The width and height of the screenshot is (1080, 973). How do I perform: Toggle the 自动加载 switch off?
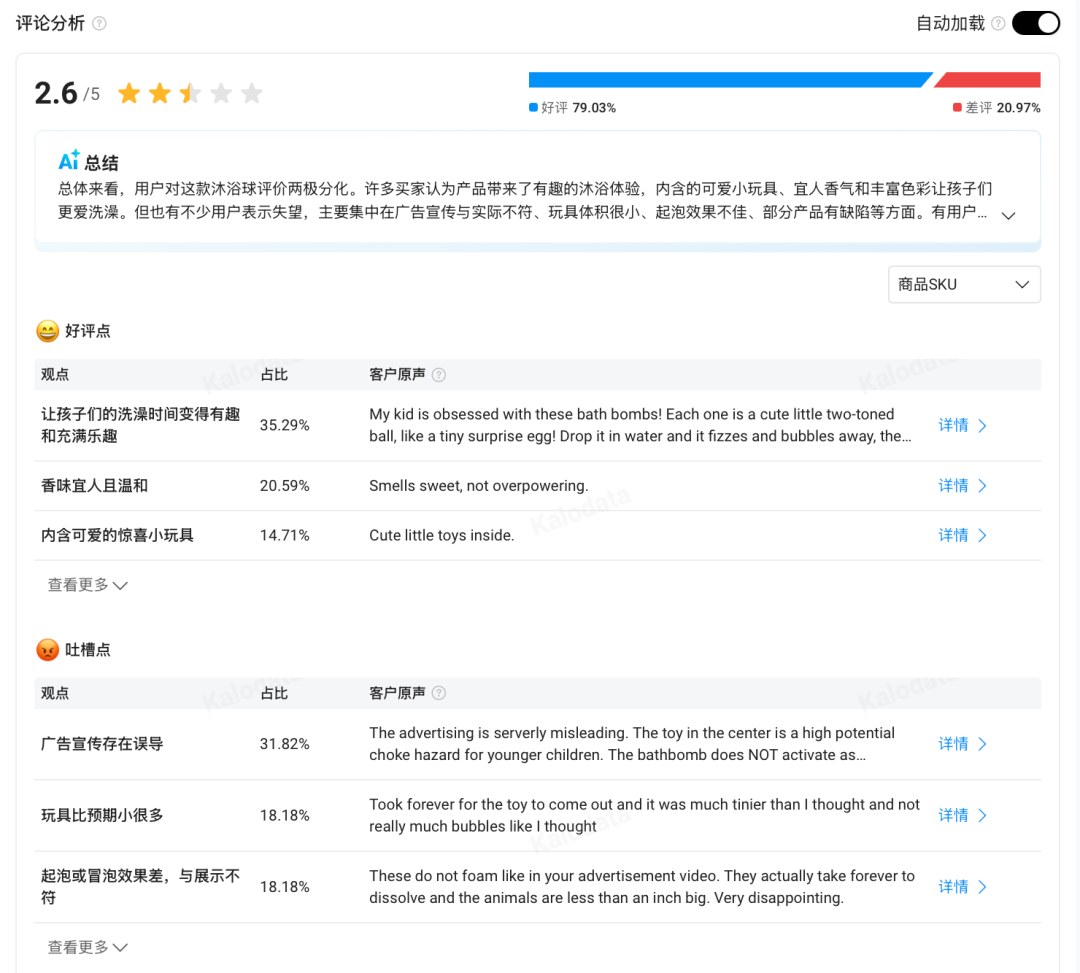tap(1036, 22)
